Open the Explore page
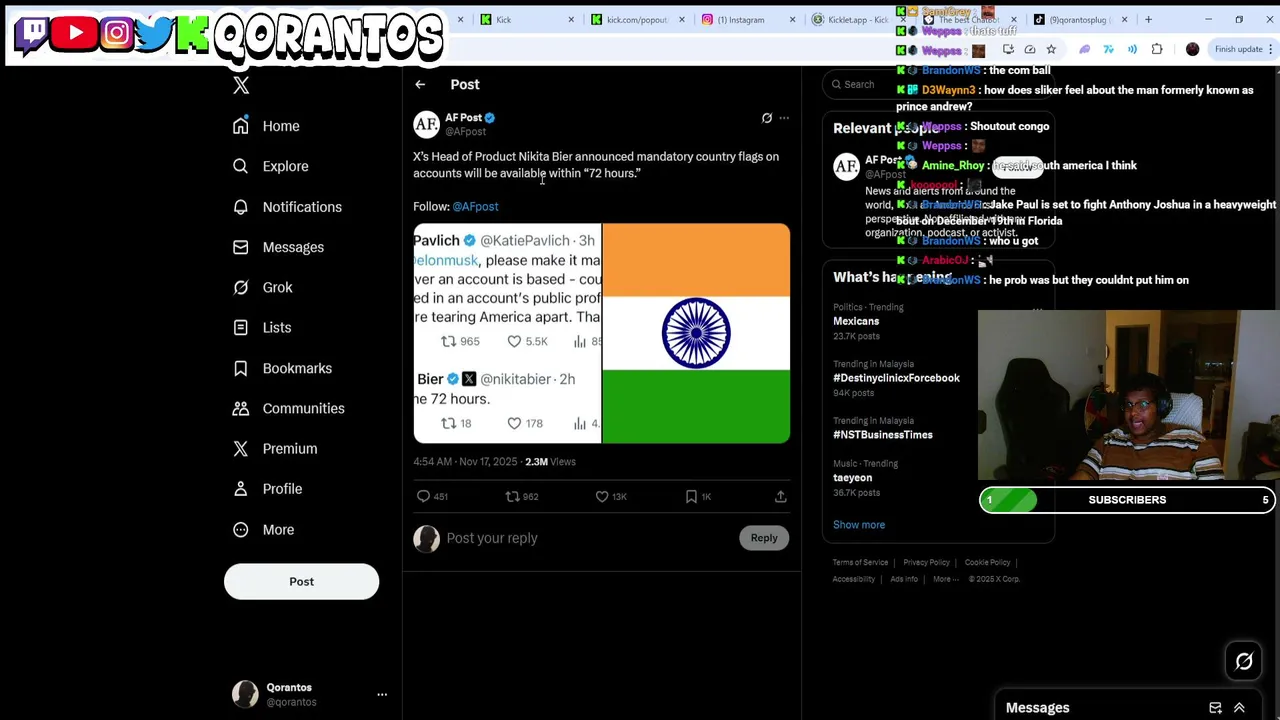 click(x=270, y=166)
